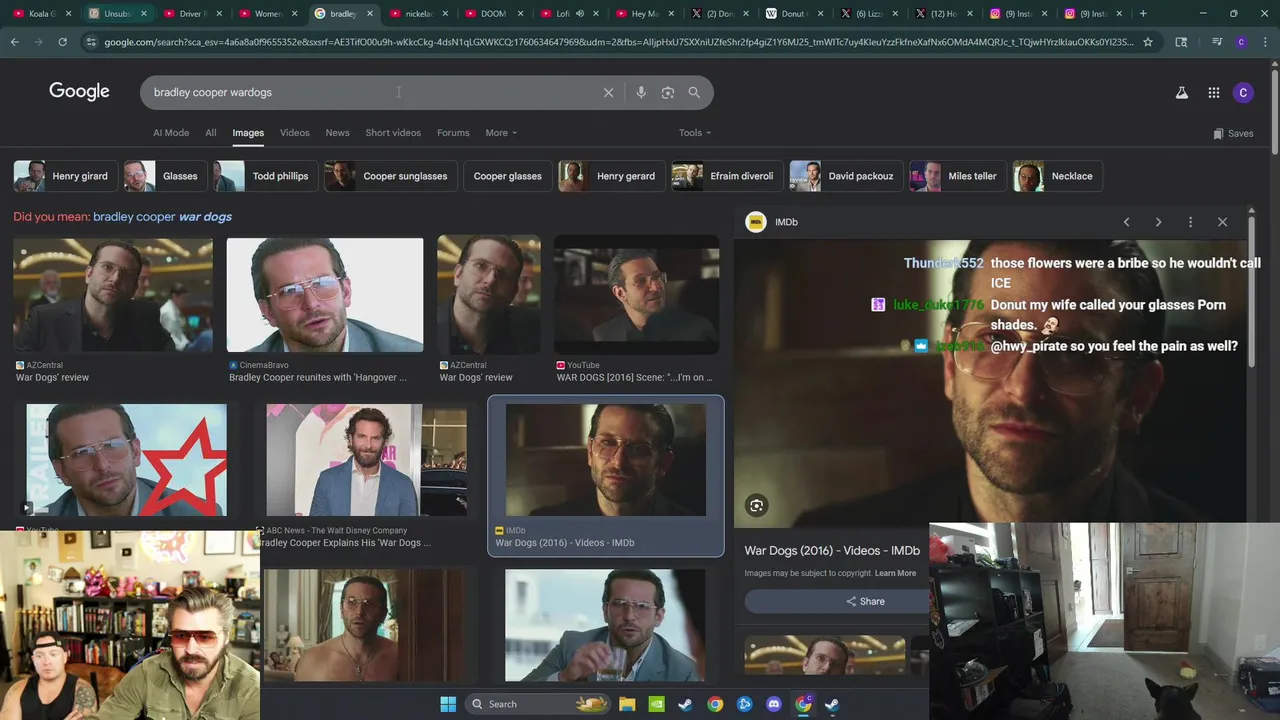Open 'War Dogs (2016) - Videos - IMDb' panel title
1280x720 pixels.
coord(832,551)
